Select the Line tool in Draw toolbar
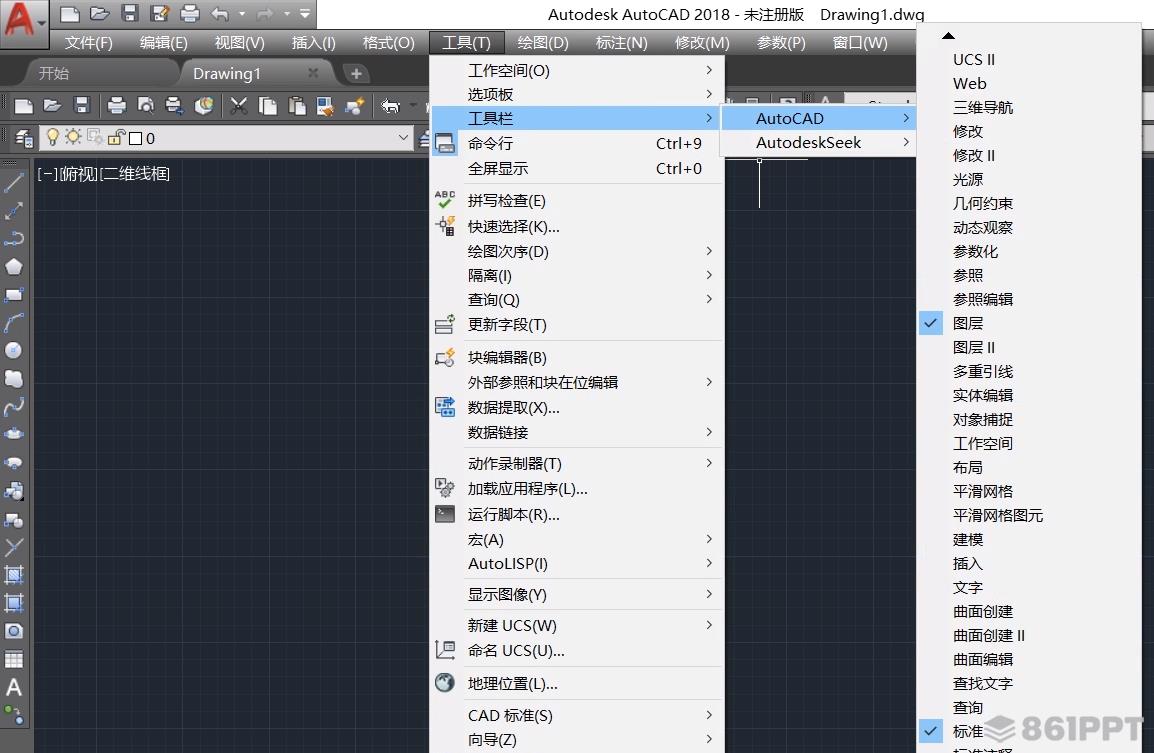 point(14,183)
